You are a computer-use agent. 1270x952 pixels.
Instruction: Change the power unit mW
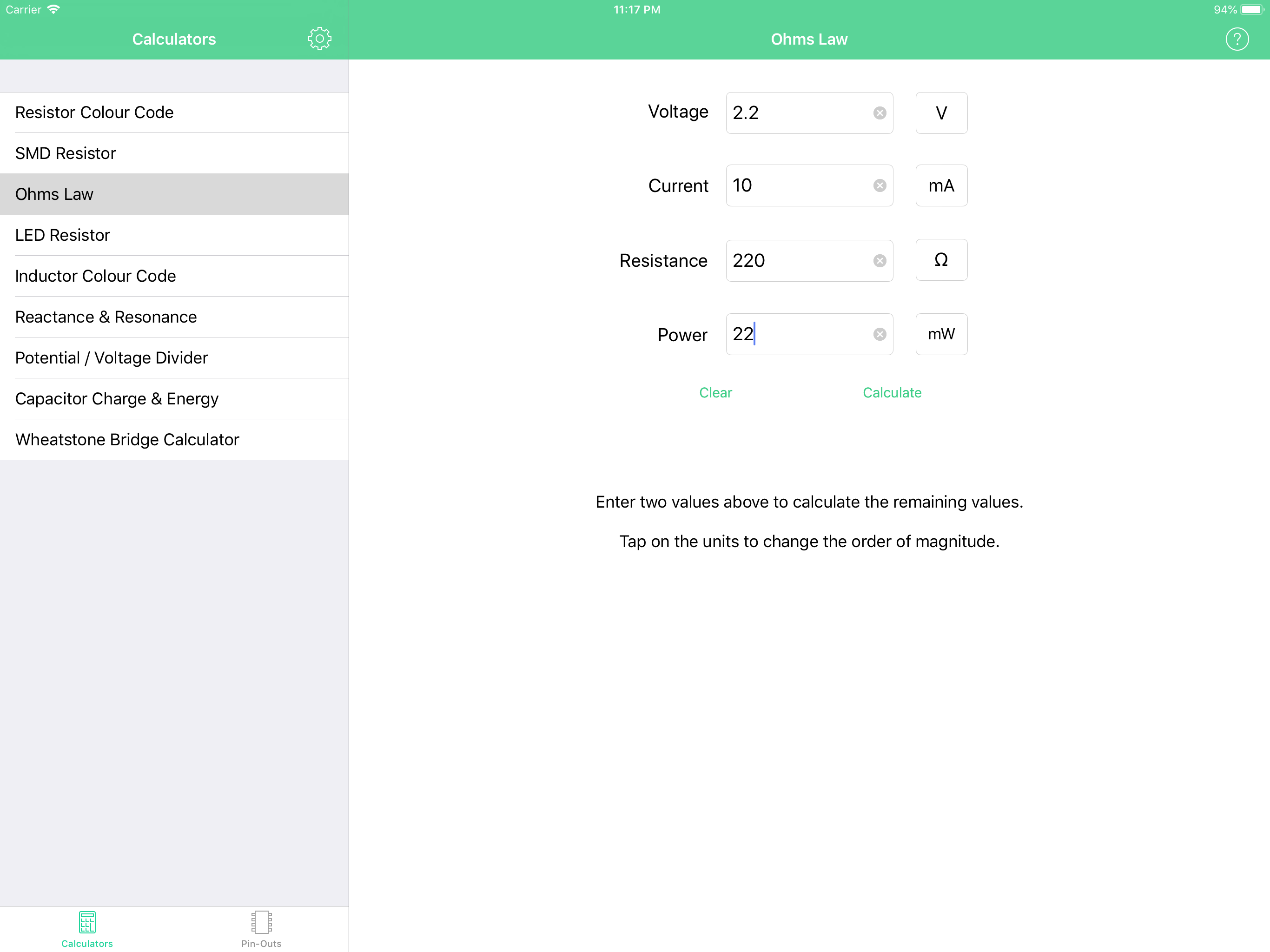click(x=941, y=334)
